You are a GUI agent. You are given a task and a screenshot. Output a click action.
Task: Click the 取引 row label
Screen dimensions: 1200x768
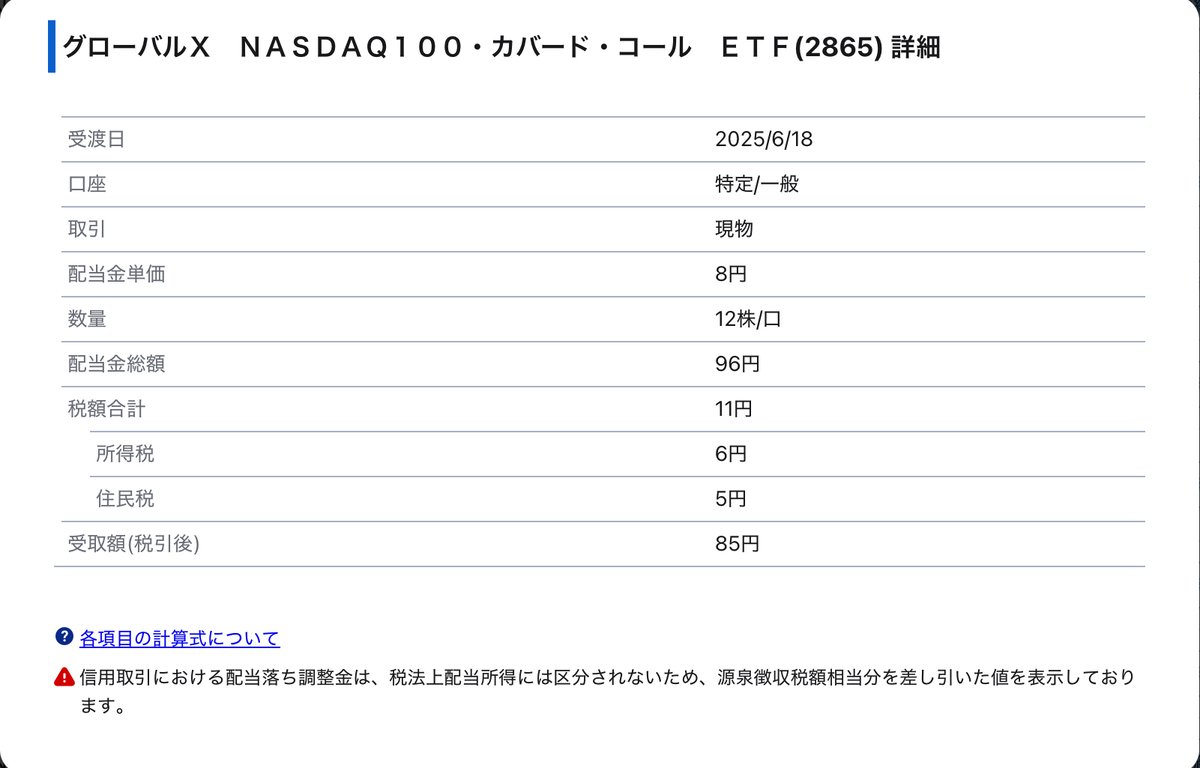[87, 229]
